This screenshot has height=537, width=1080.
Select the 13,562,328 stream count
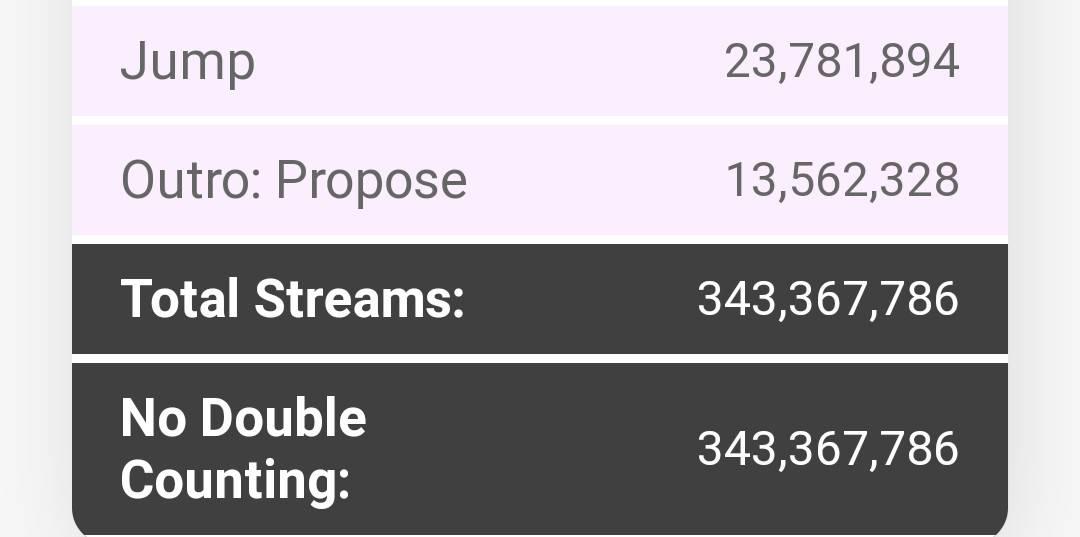pos(841,180)
